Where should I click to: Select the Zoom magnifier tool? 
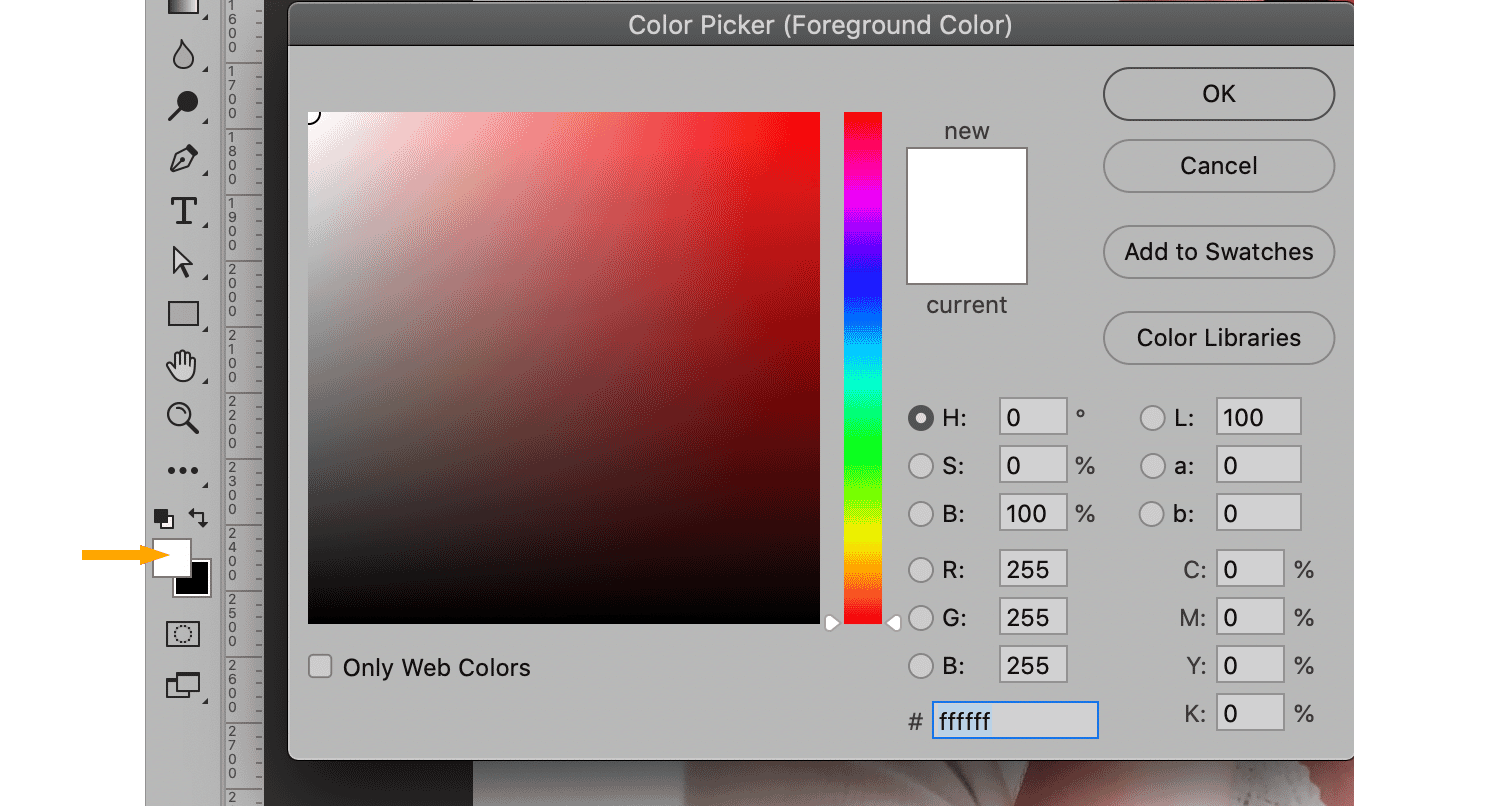point(183,418)
